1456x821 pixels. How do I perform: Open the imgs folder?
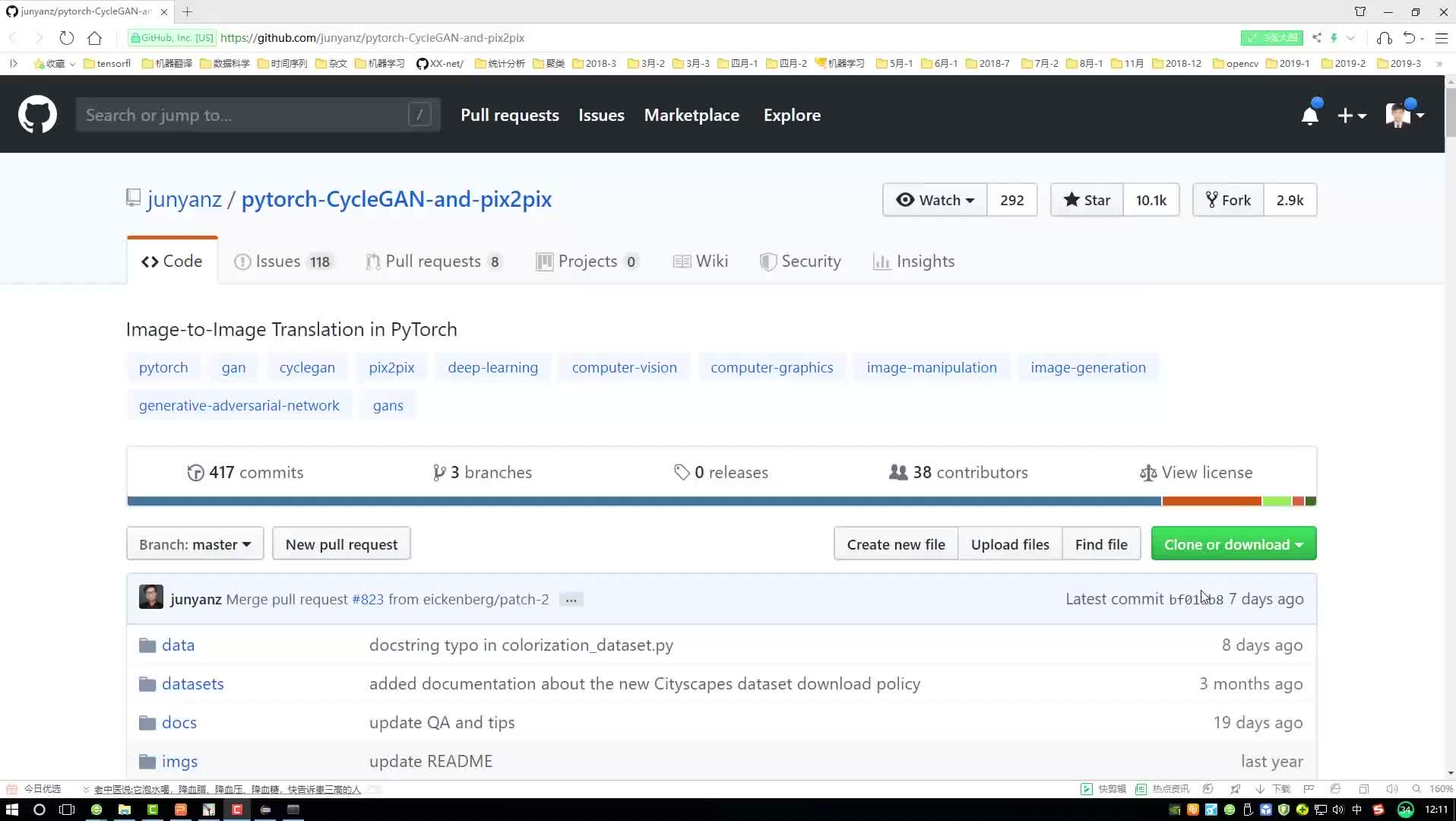pos(179,761)
